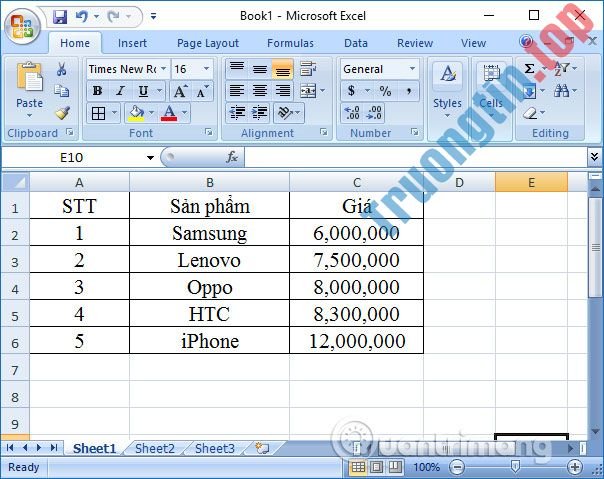Insert a new worksheet tab

[262, 448]
